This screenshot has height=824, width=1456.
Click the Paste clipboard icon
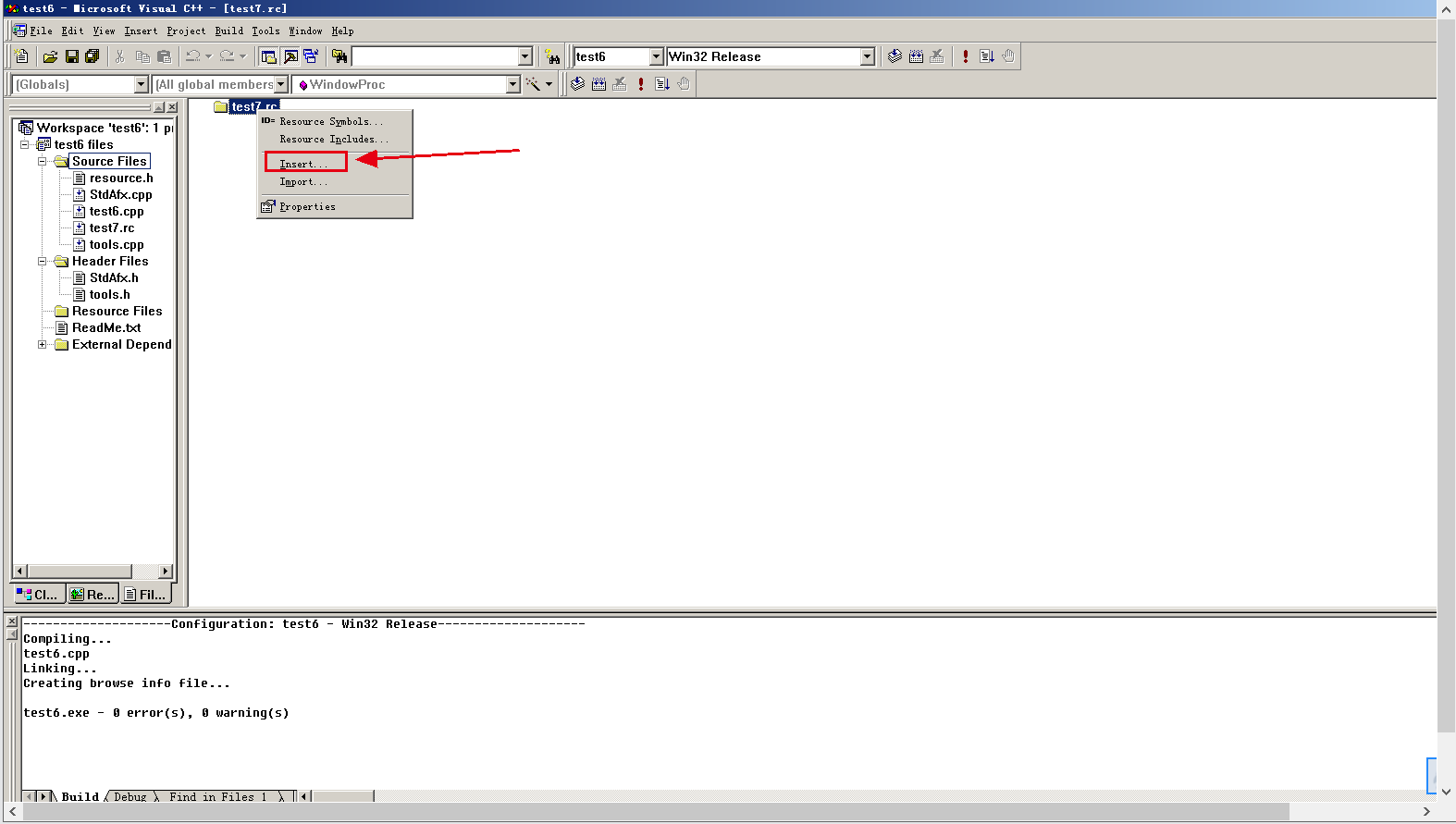(x=165, y=56)
